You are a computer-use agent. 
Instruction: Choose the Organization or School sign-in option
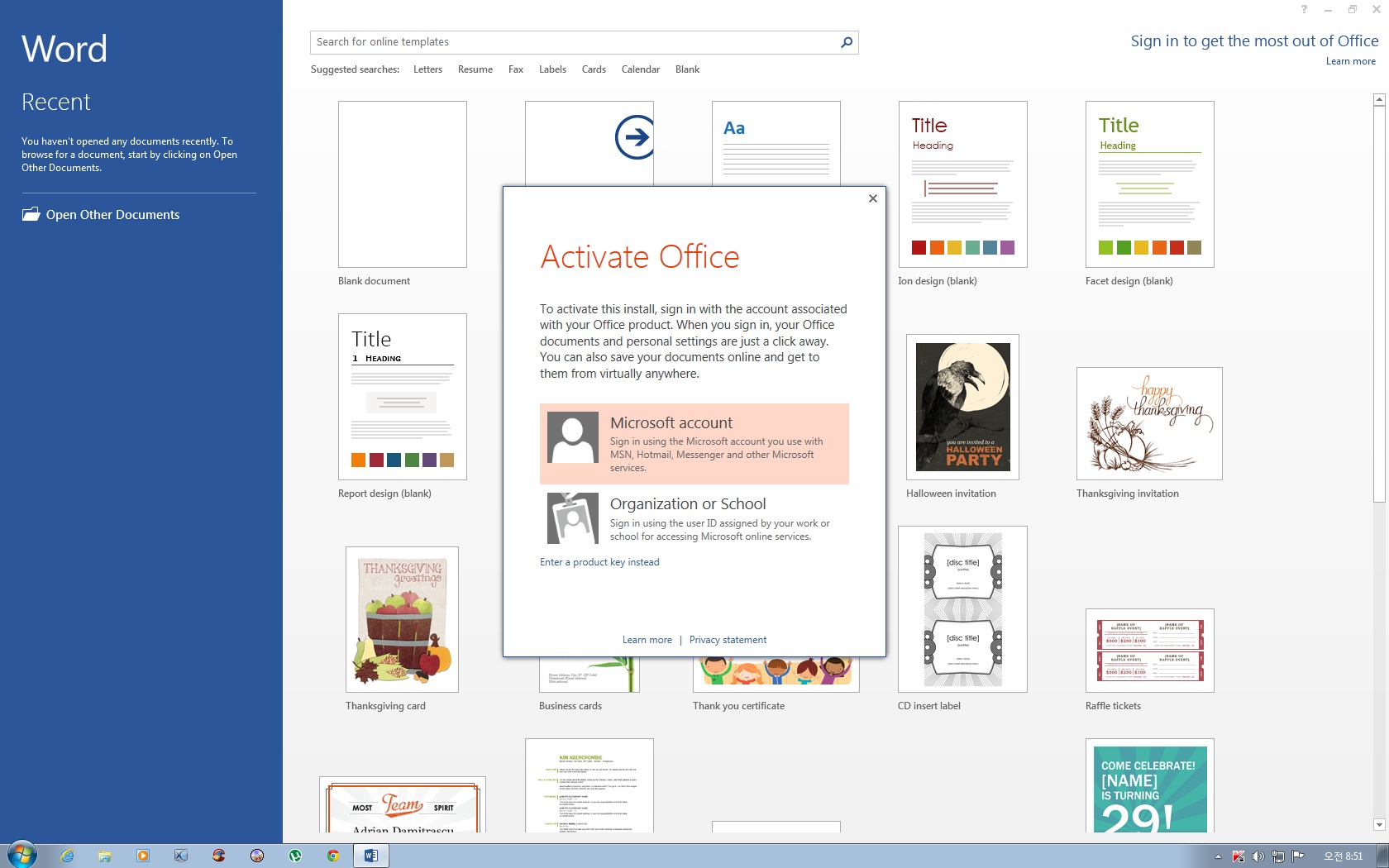[x=694, y=518]
